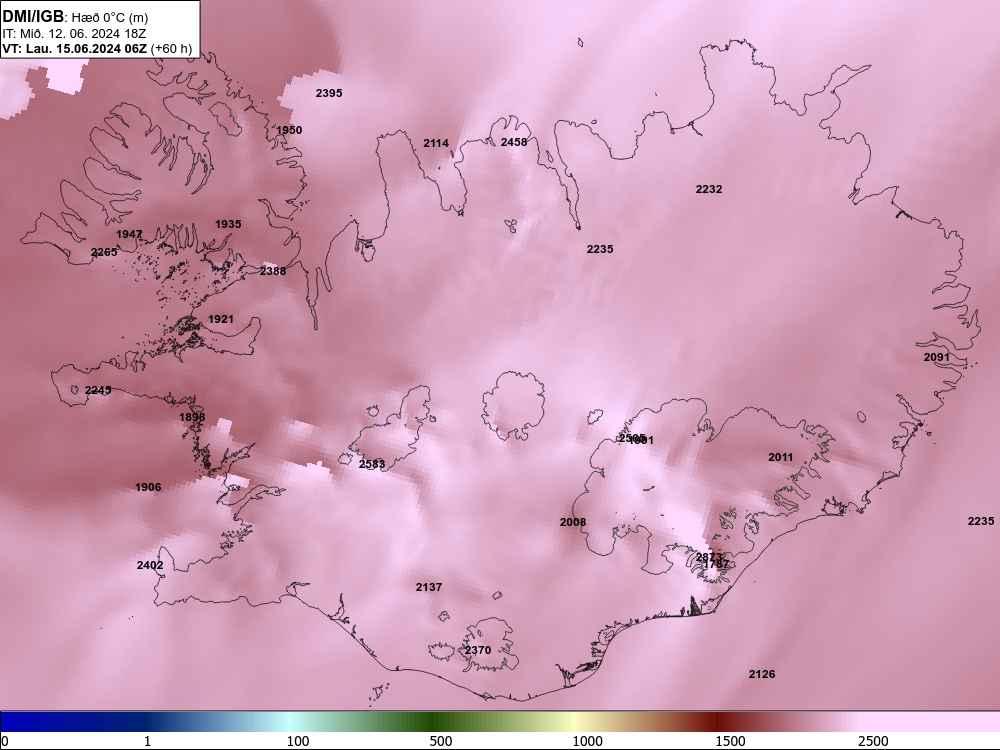Click the IT: Mið. 12. 06. 2024 18Z line

tap(74, 33)
